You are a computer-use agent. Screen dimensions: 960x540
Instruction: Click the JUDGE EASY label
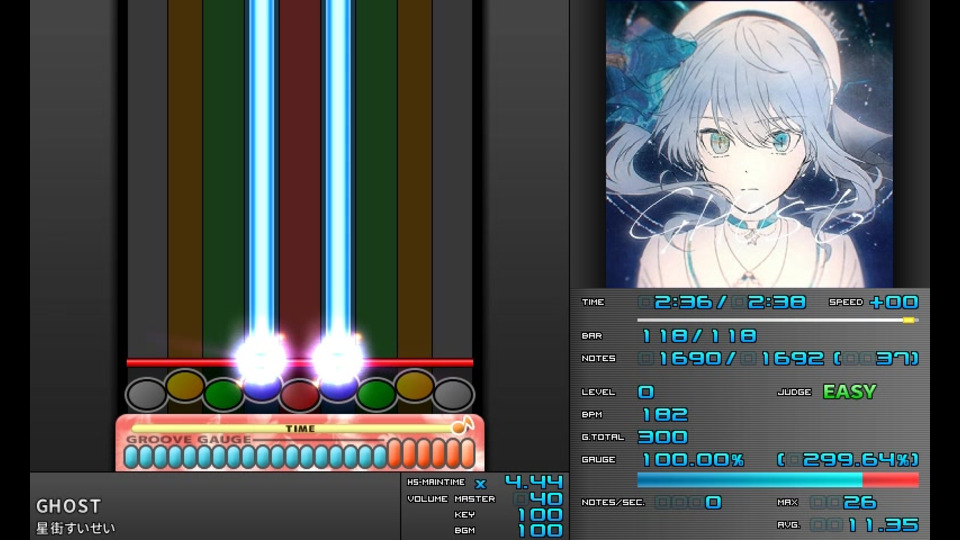click(849, 392)
